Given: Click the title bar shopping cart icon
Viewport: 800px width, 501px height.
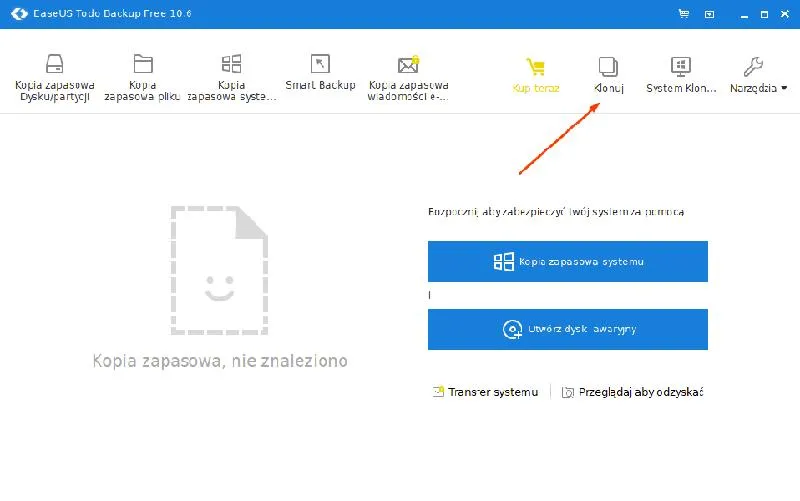Looking at the screenshot, I should coord(684,14).
